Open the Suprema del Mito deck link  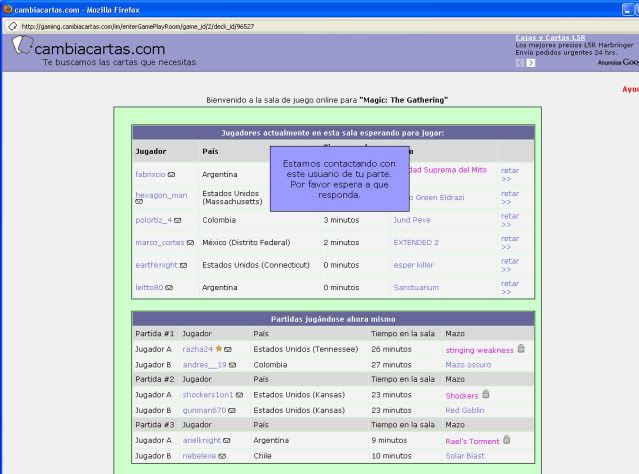coord(448,170)
